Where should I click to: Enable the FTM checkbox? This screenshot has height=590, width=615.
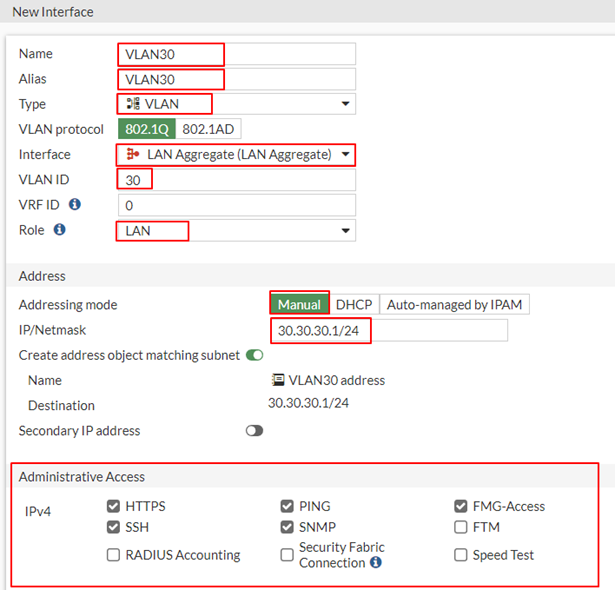[x=461, y=527]
